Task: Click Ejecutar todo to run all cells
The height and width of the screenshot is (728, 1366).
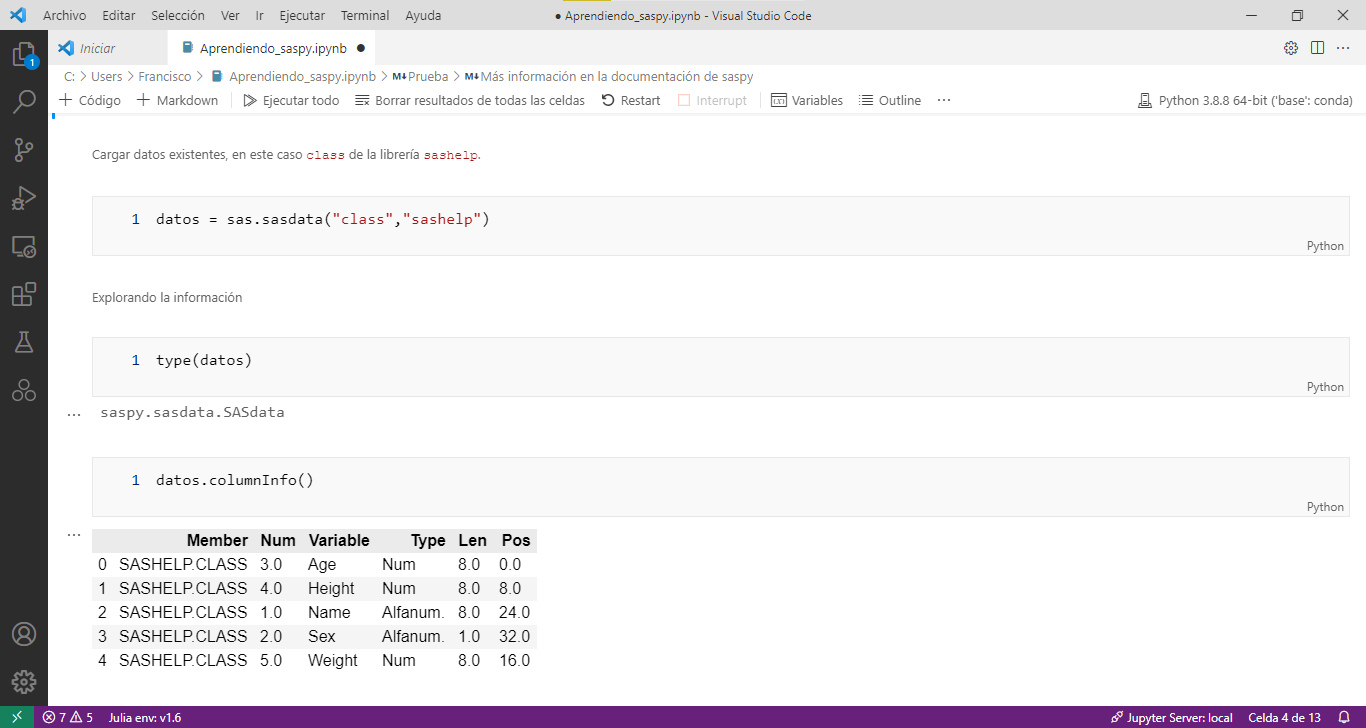Action: (x=291, y=100)
